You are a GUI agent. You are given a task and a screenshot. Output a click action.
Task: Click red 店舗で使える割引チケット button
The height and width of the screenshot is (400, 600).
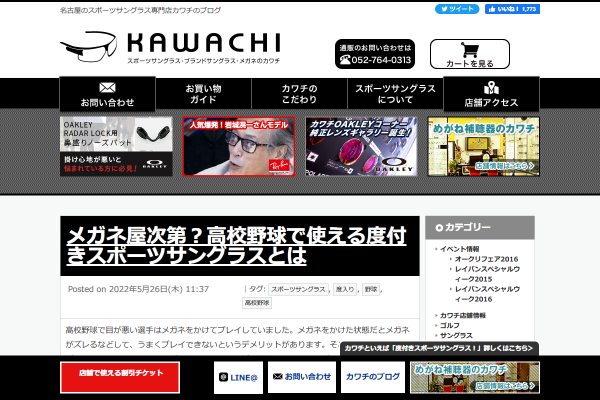point(120,377)
